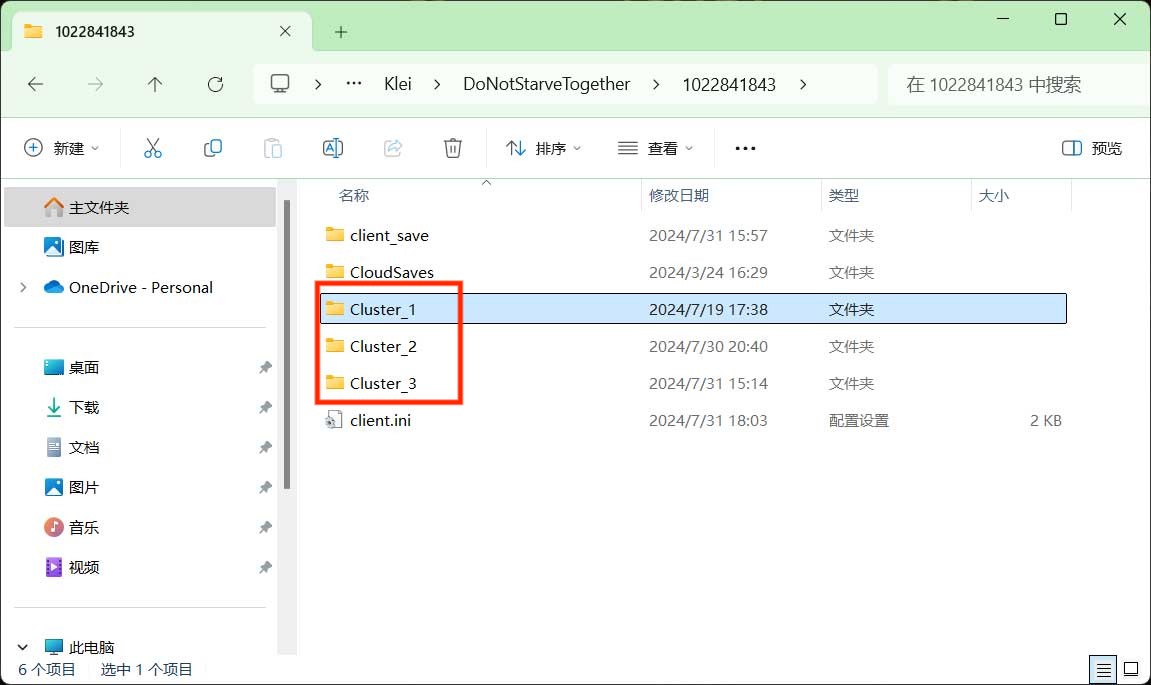Navigate to DoNotStarveTogether breadcrumb
This screenshot has height=685, width=1151.
546,84
